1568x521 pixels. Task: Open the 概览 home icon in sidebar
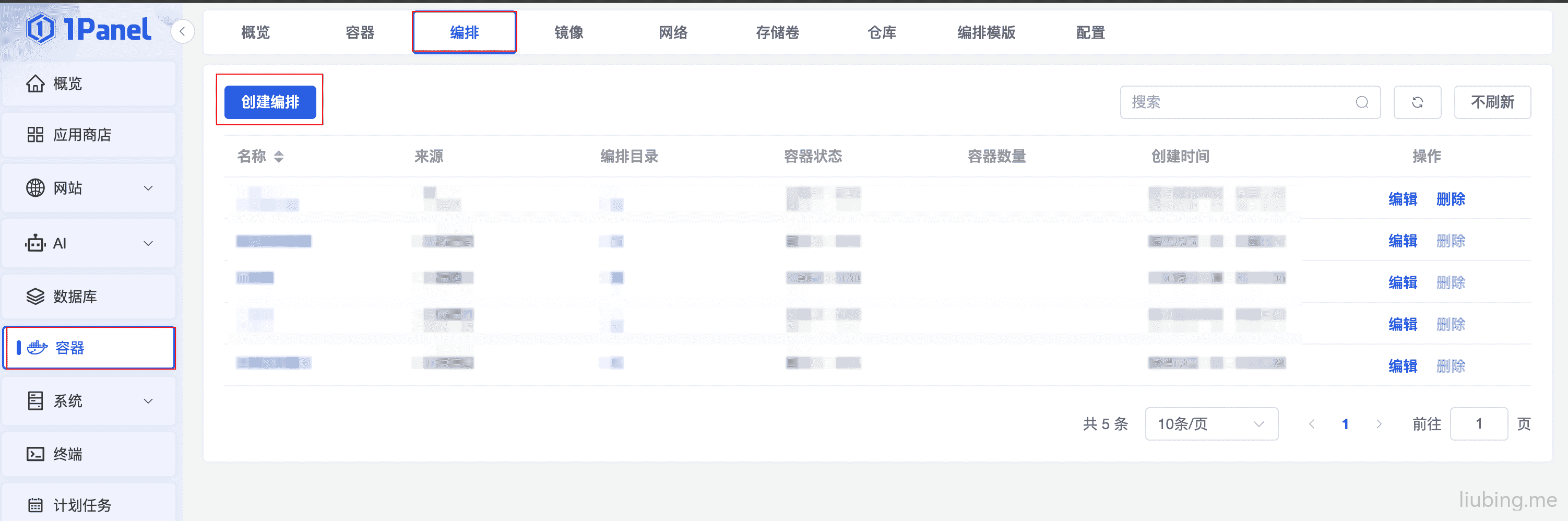coord(35,84)
